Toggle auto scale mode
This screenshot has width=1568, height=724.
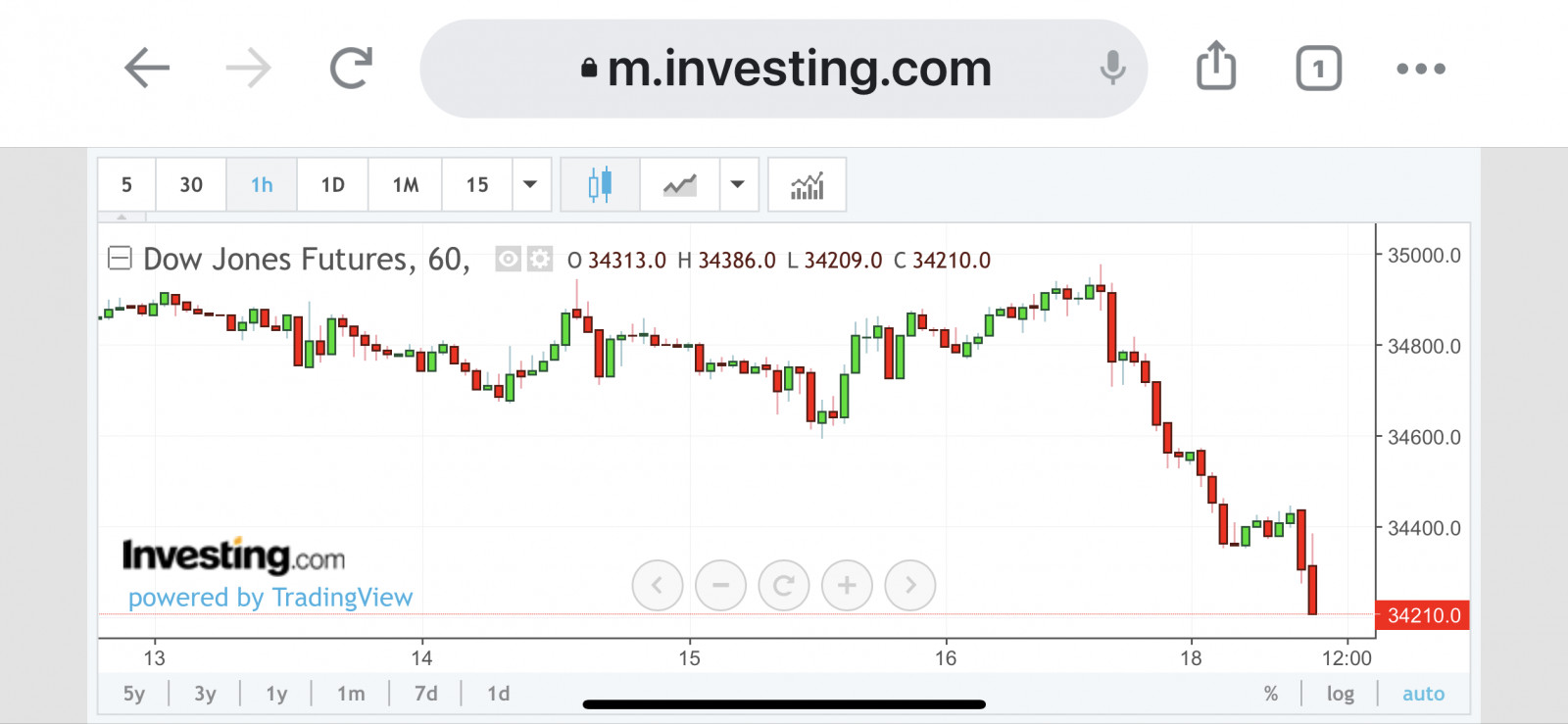pos(1423,694)
